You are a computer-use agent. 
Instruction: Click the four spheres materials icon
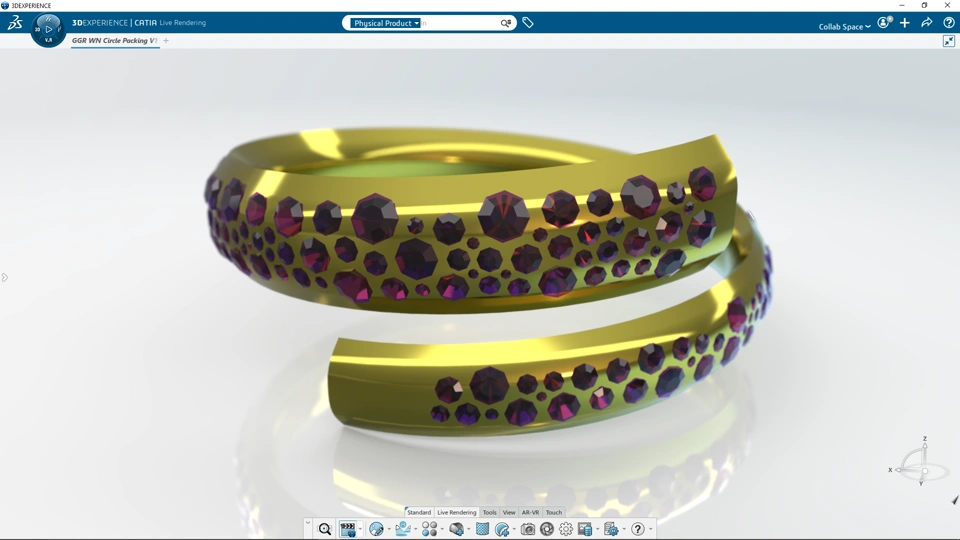[x=430, y=529]
